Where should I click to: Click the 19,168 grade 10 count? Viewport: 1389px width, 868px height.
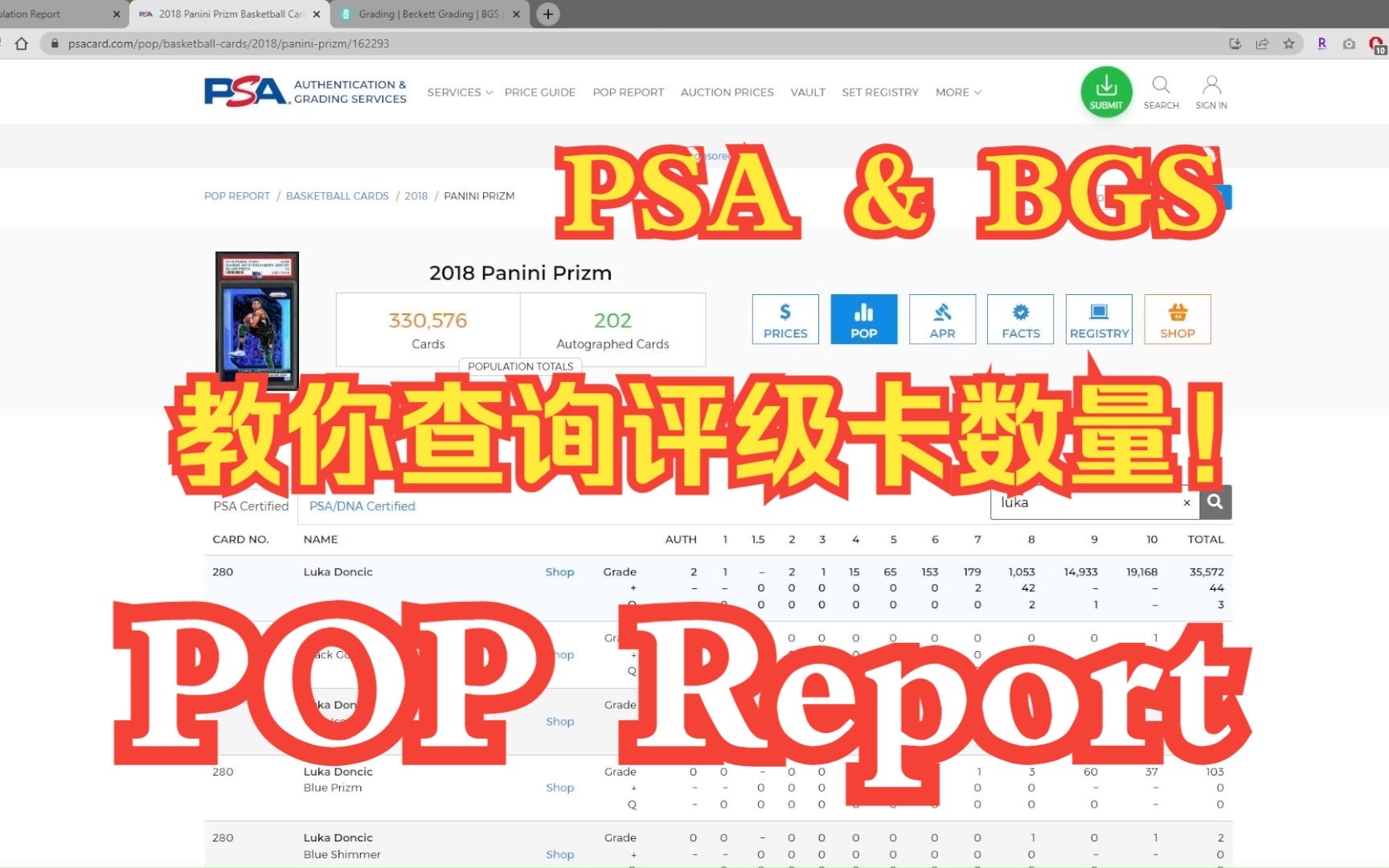tap(1142, 572)
